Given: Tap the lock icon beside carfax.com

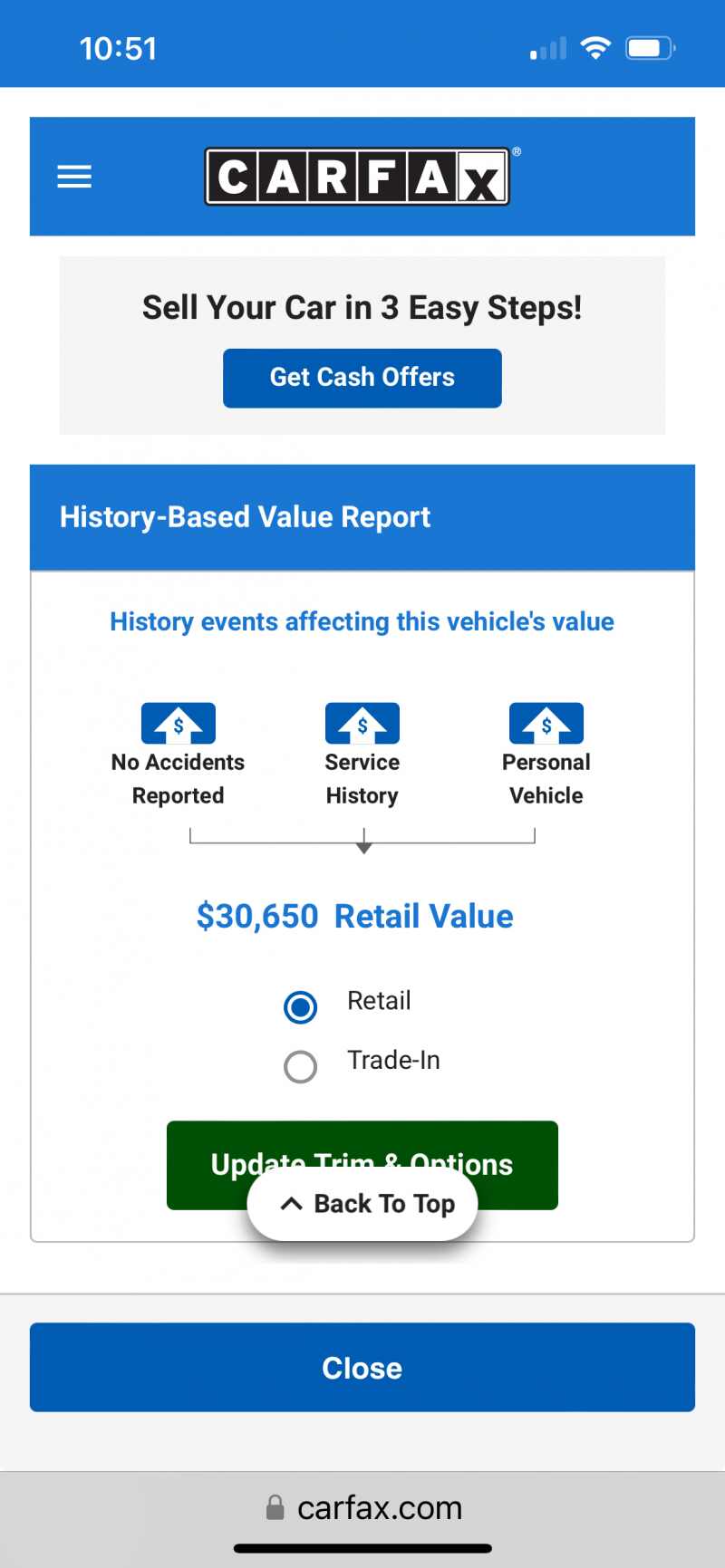Looking at the screenshot, I should coord(275,1507).
